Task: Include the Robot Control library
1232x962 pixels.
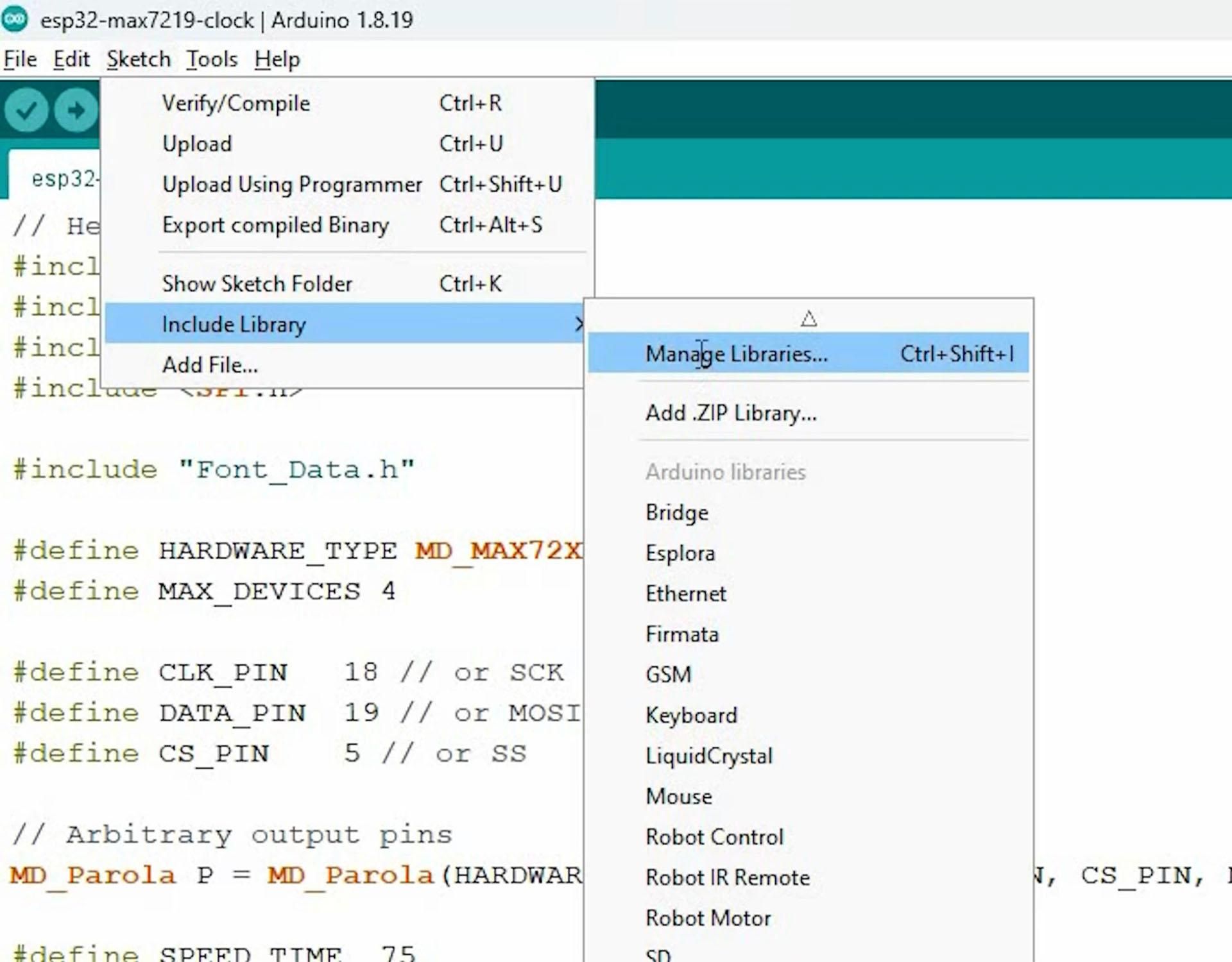Action: point(809,837)
